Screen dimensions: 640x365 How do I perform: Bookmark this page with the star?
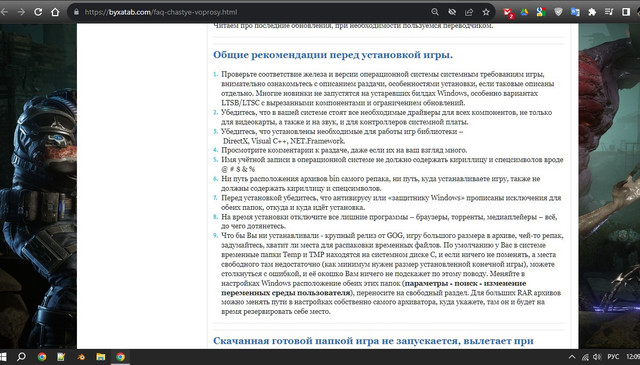[486, 12]
